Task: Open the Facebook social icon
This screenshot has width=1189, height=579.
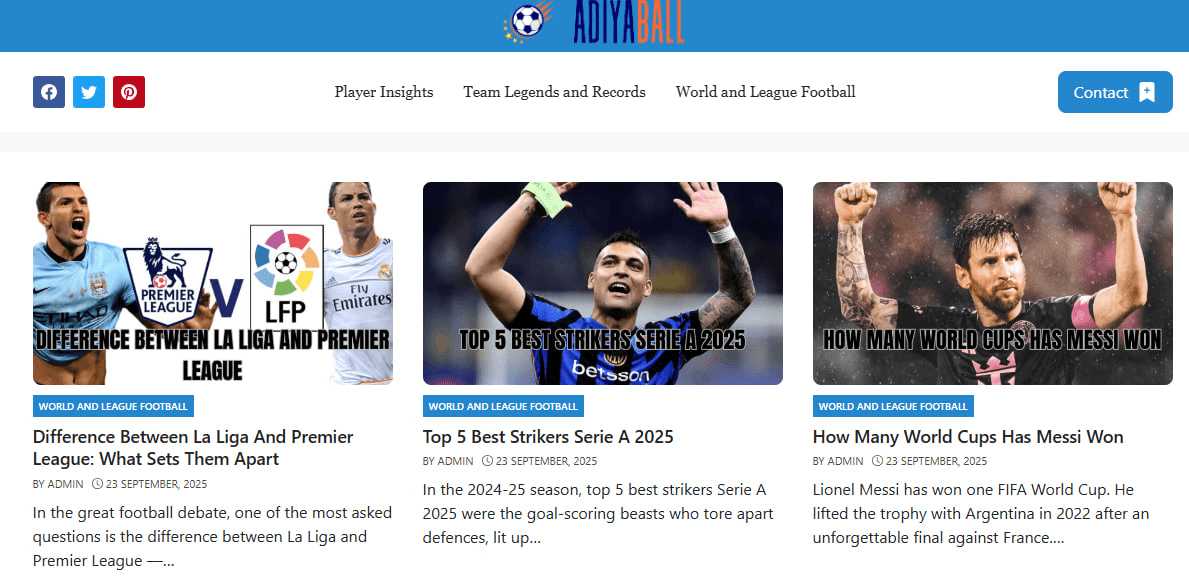Action: coord(49,92)
